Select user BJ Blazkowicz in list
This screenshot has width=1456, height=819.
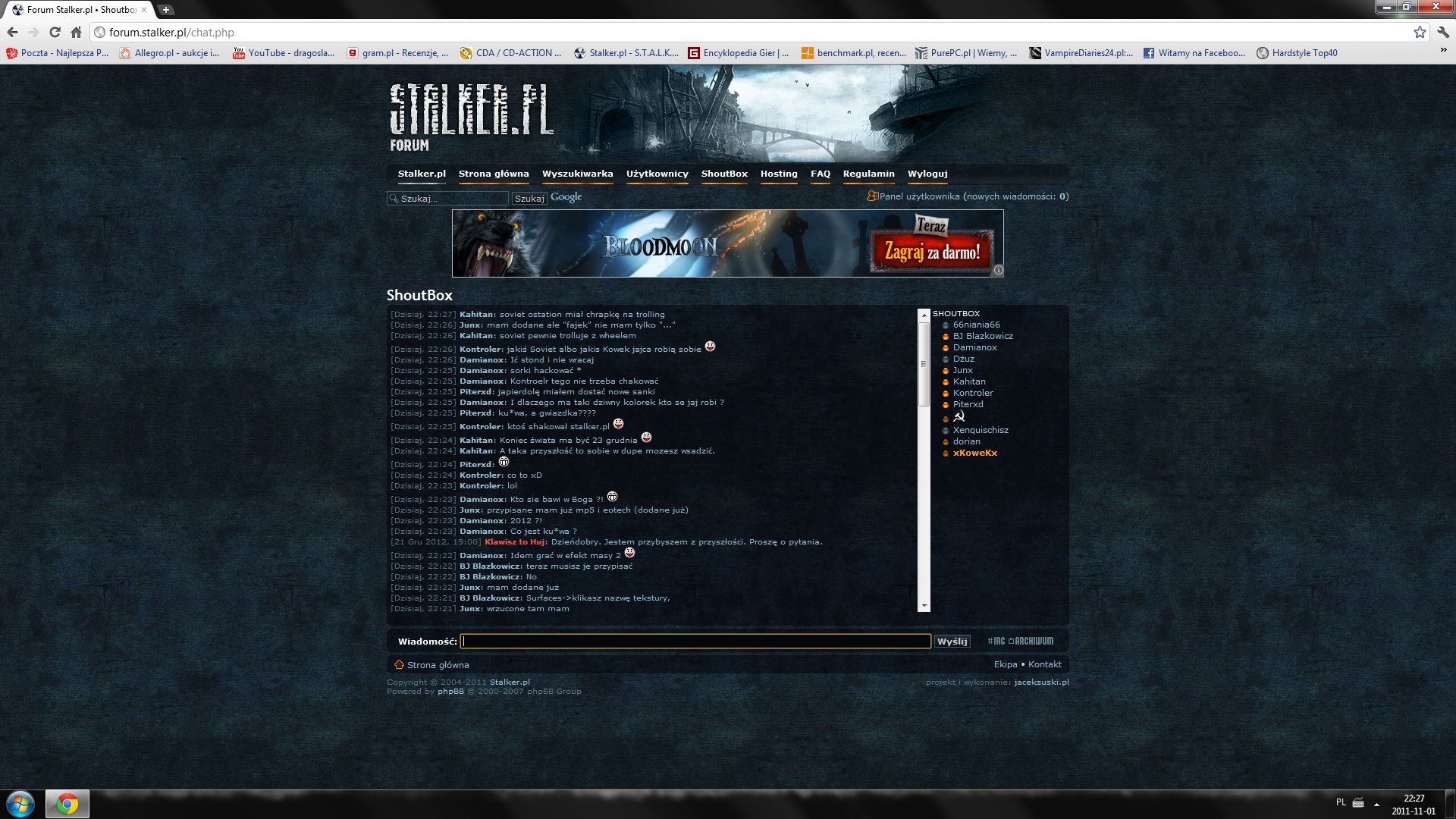[983, 336]
